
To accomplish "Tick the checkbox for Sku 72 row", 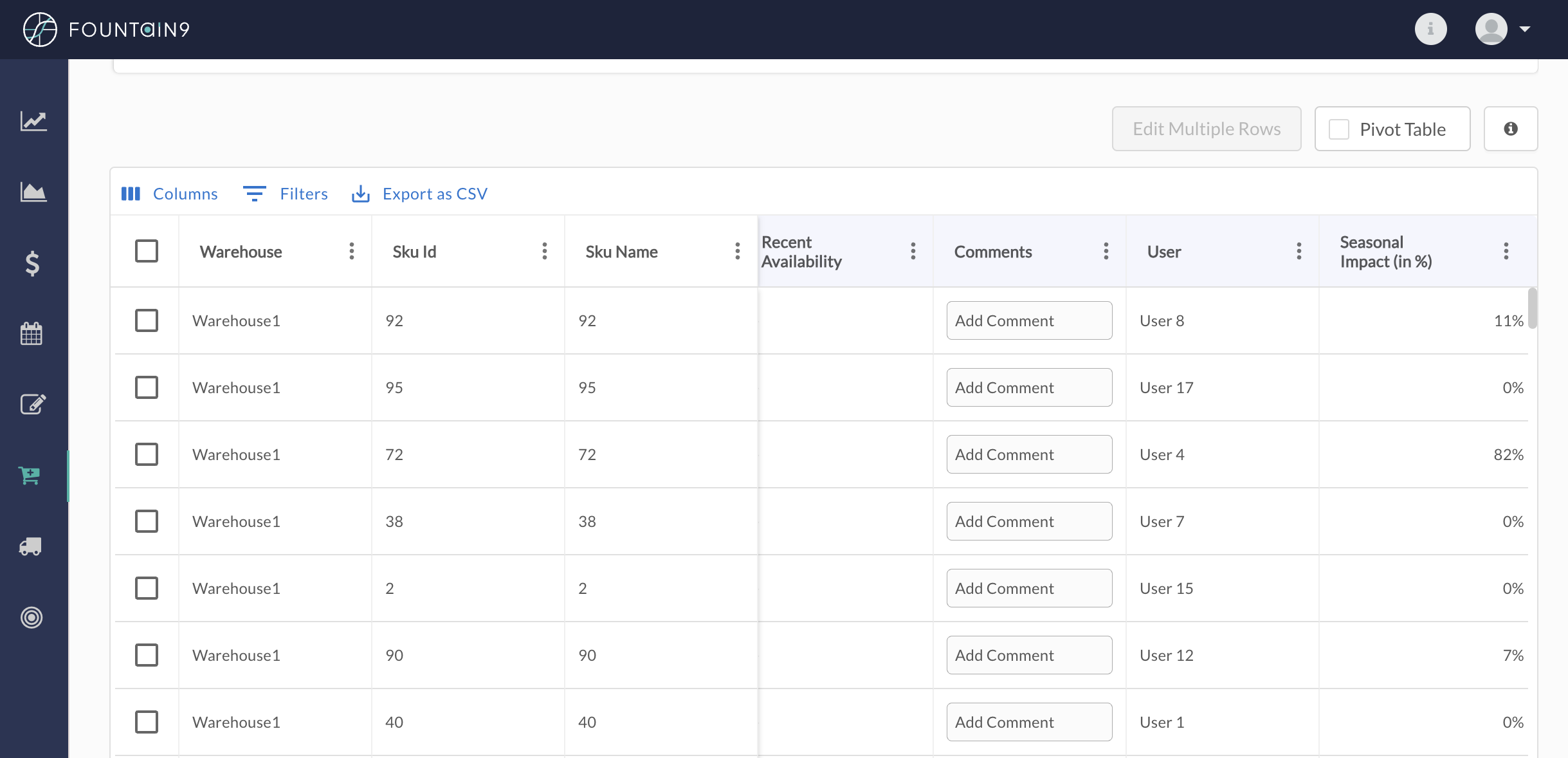I will pos(147,454).
